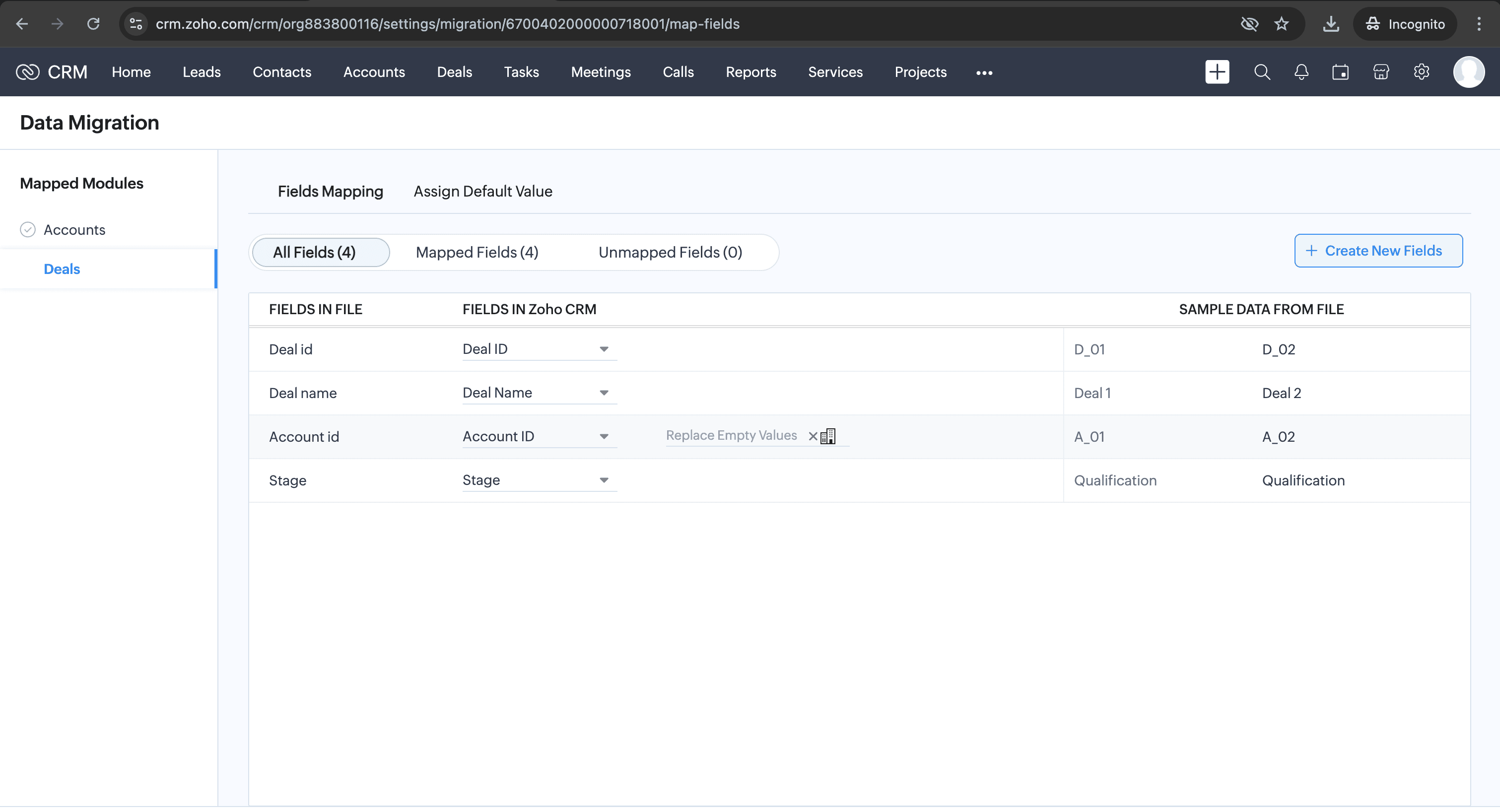This screenshot has width=1500, height=812.
Task: Open the search magnifier icon
Action: click(x=1262, y=72)
